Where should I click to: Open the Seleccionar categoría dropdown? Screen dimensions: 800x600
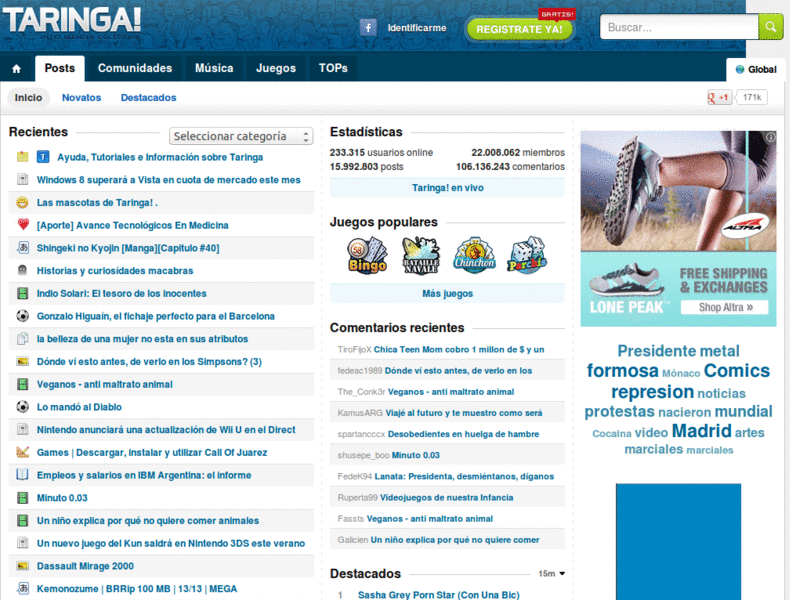[x=241, y=136]
